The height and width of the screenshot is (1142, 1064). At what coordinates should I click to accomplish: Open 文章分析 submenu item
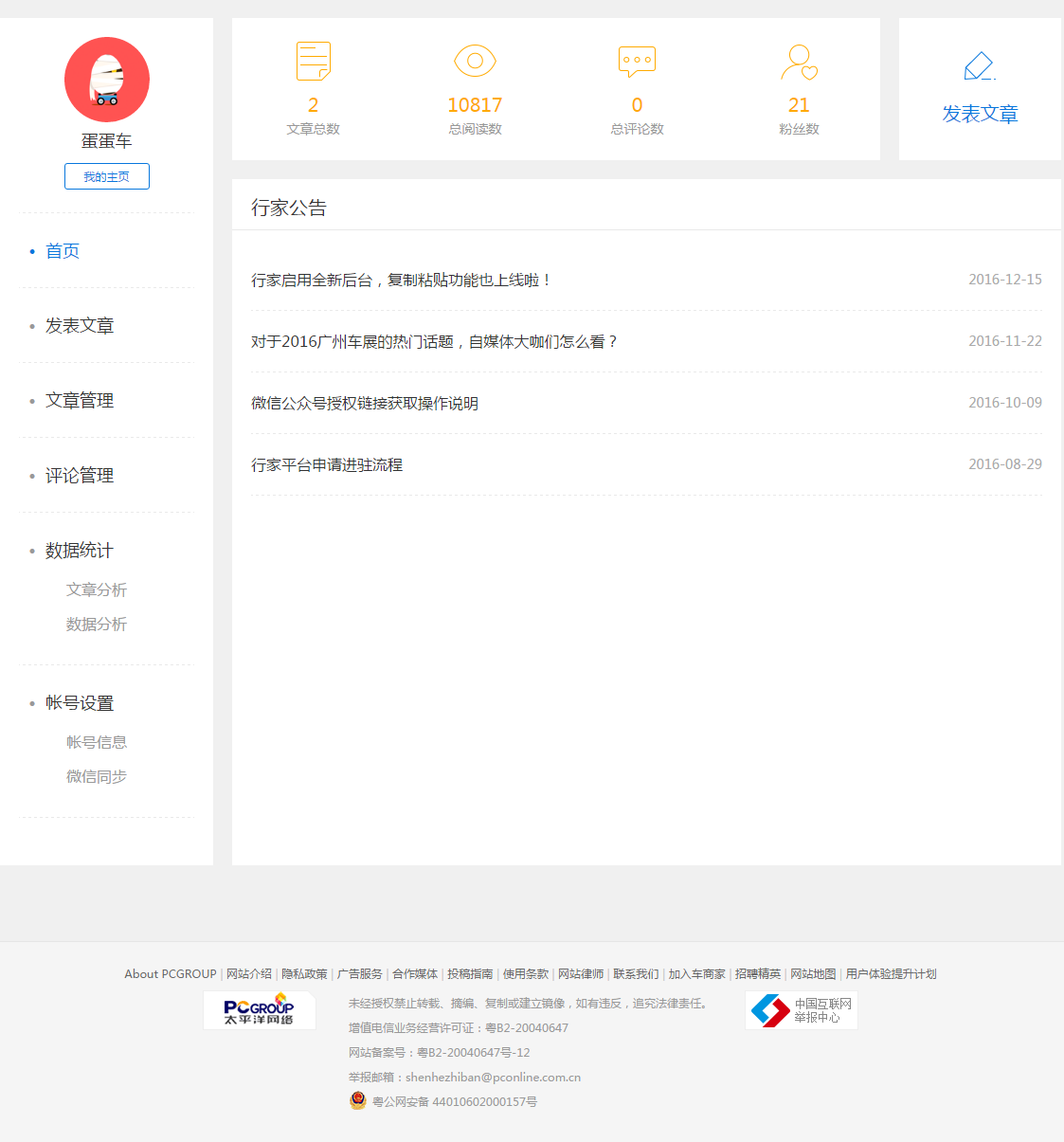tap(97, 590)
